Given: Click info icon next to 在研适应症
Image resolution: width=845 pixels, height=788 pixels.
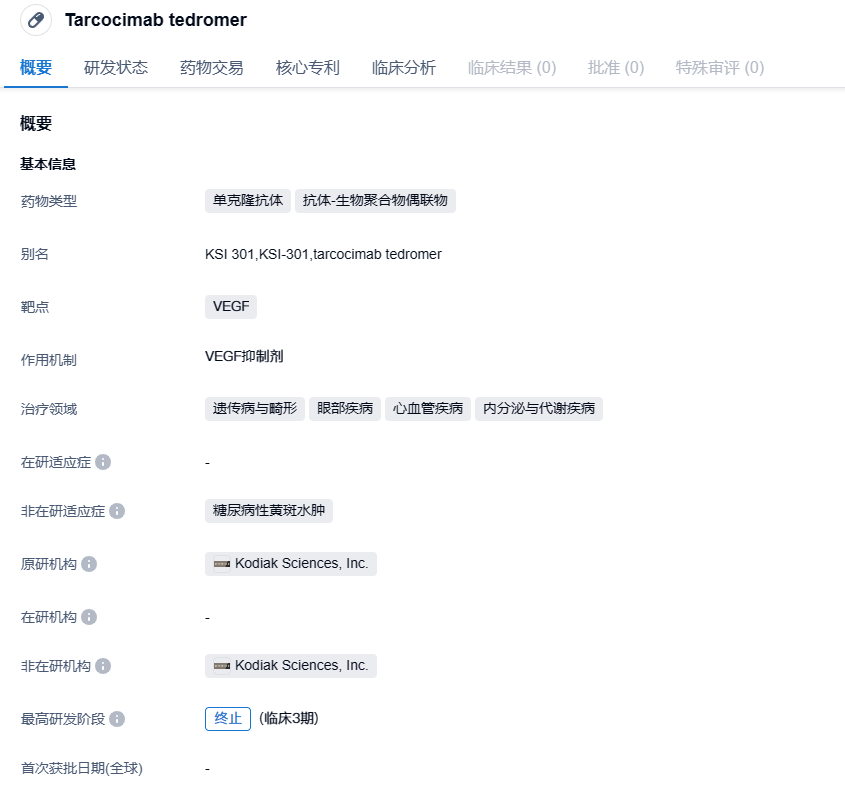Looking at the screenshot, I should coord(103,462).
